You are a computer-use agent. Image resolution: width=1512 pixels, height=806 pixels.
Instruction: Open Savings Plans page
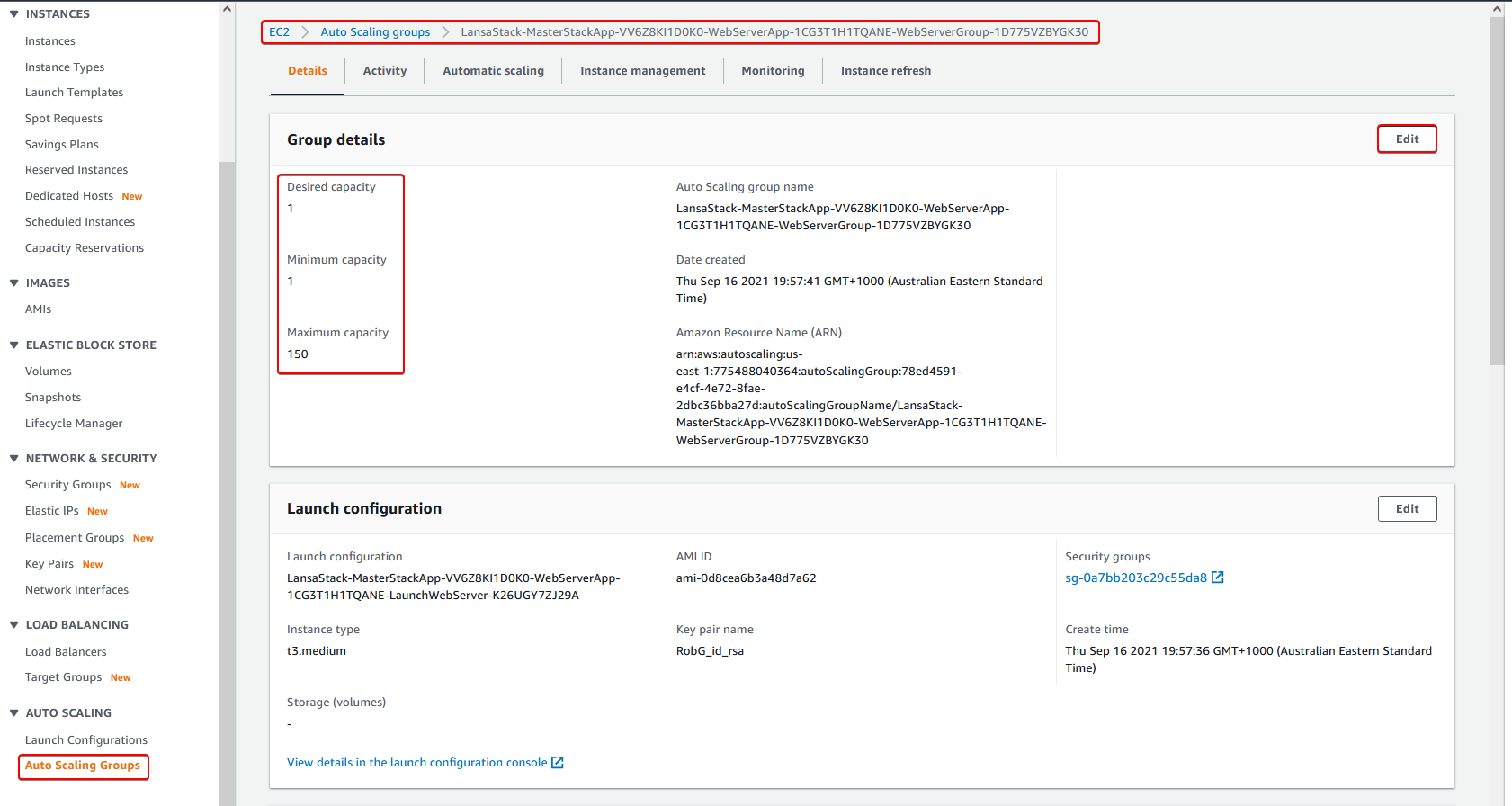click(x=62, y=145)
